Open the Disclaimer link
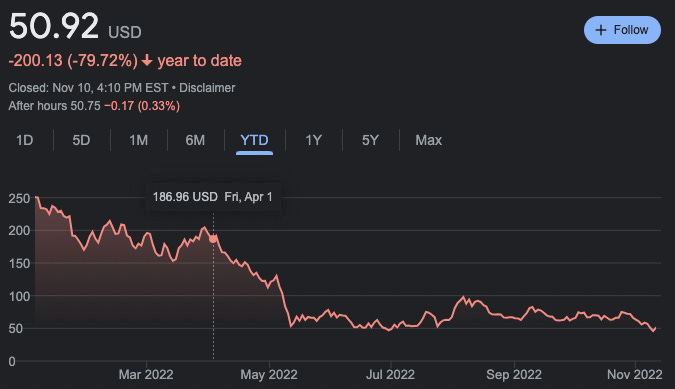This screenshot has width=675, height=389. coord(207,88)
